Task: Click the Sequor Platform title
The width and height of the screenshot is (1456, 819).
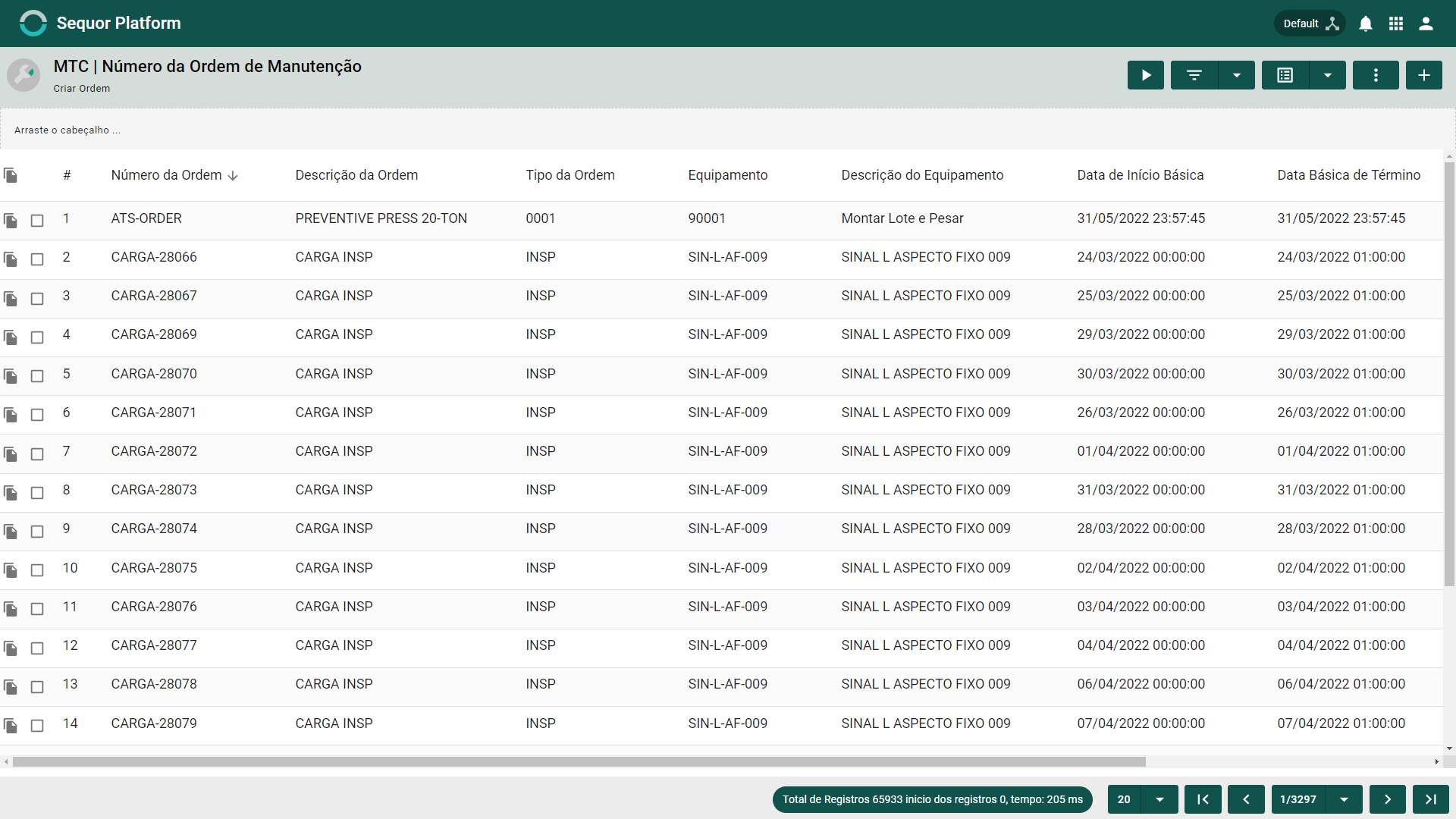Action: [x=119, y=23]
